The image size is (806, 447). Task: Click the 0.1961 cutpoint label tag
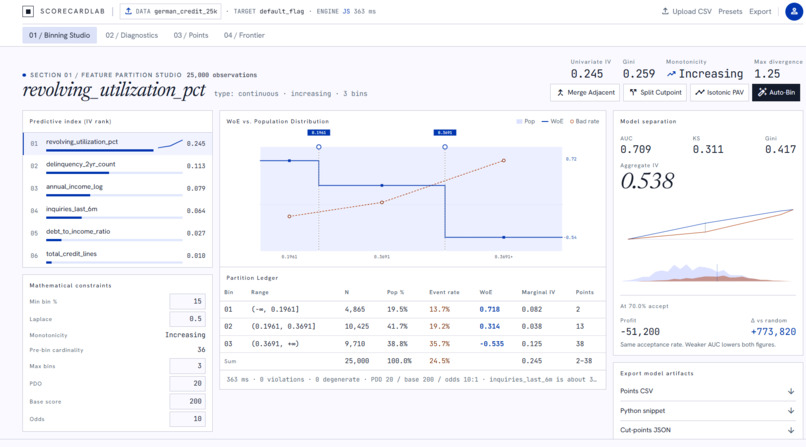tap(319, 133)
